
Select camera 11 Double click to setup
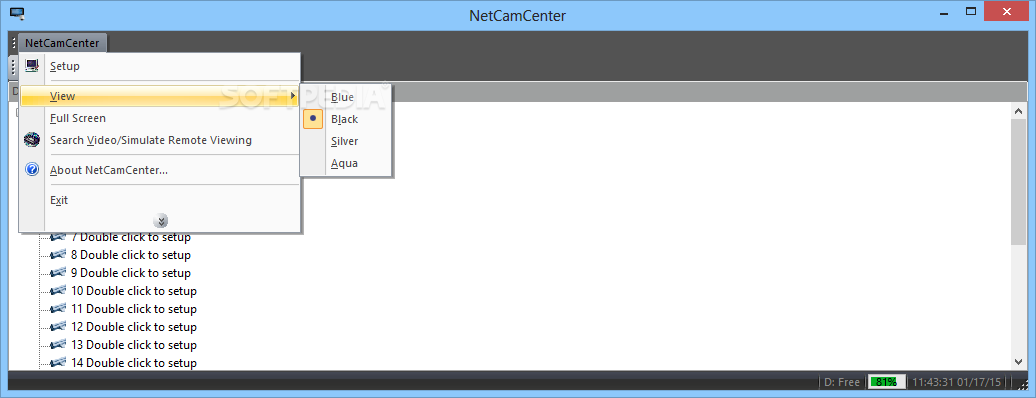(x=133, y=309)
